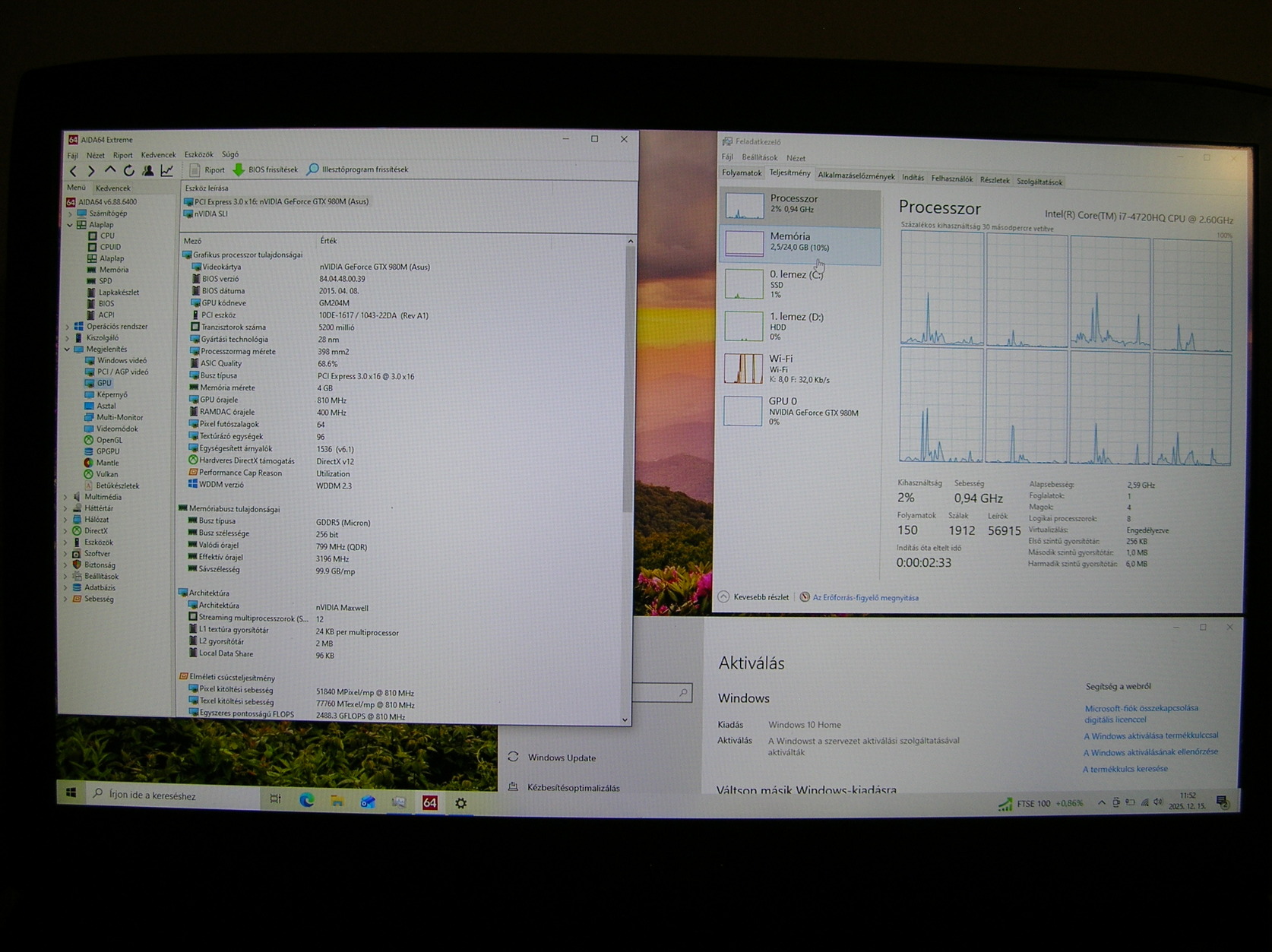The height and width of the screenshot is (952, 1272).
Task: Click the Mantle icon in the tree
Action: 88,463
